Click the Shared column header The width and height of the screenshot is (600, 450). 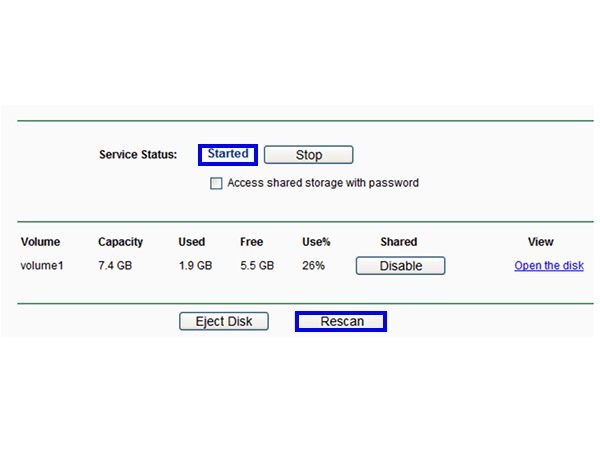coord(398,242)
